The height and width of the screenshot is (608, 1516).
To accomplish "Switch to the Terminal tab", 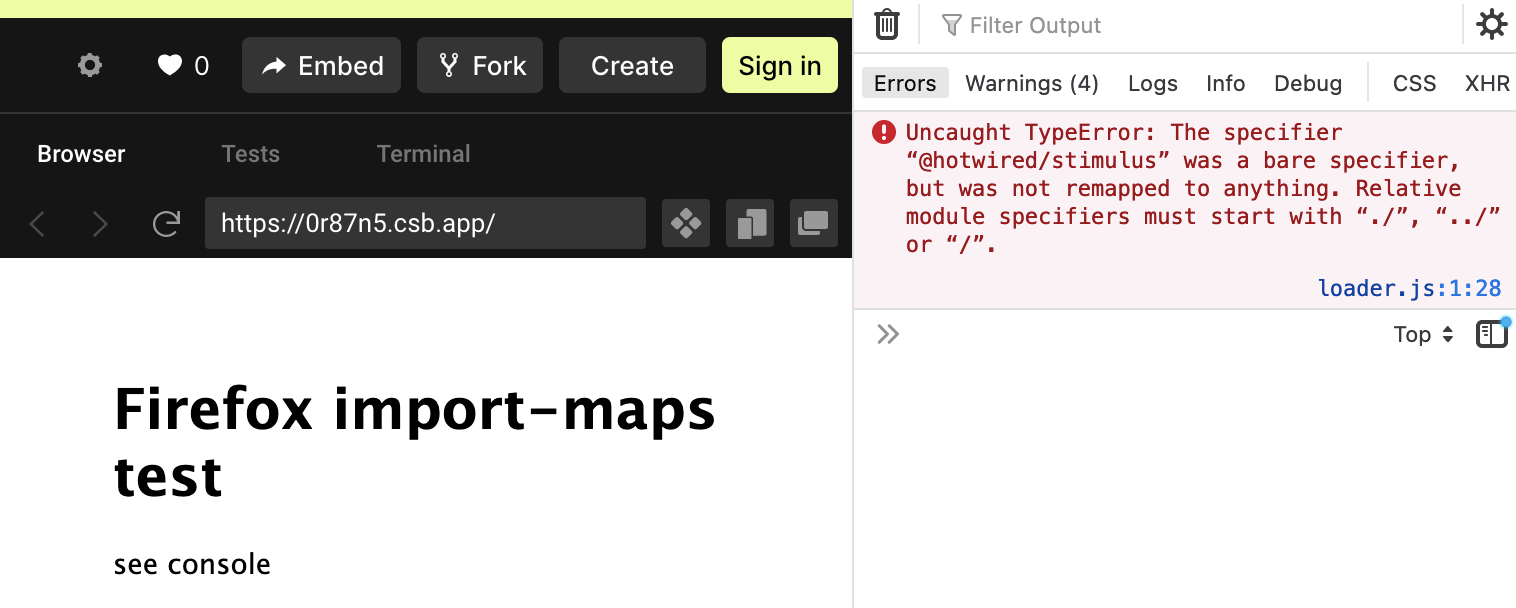I will click(x=423, y=153).
